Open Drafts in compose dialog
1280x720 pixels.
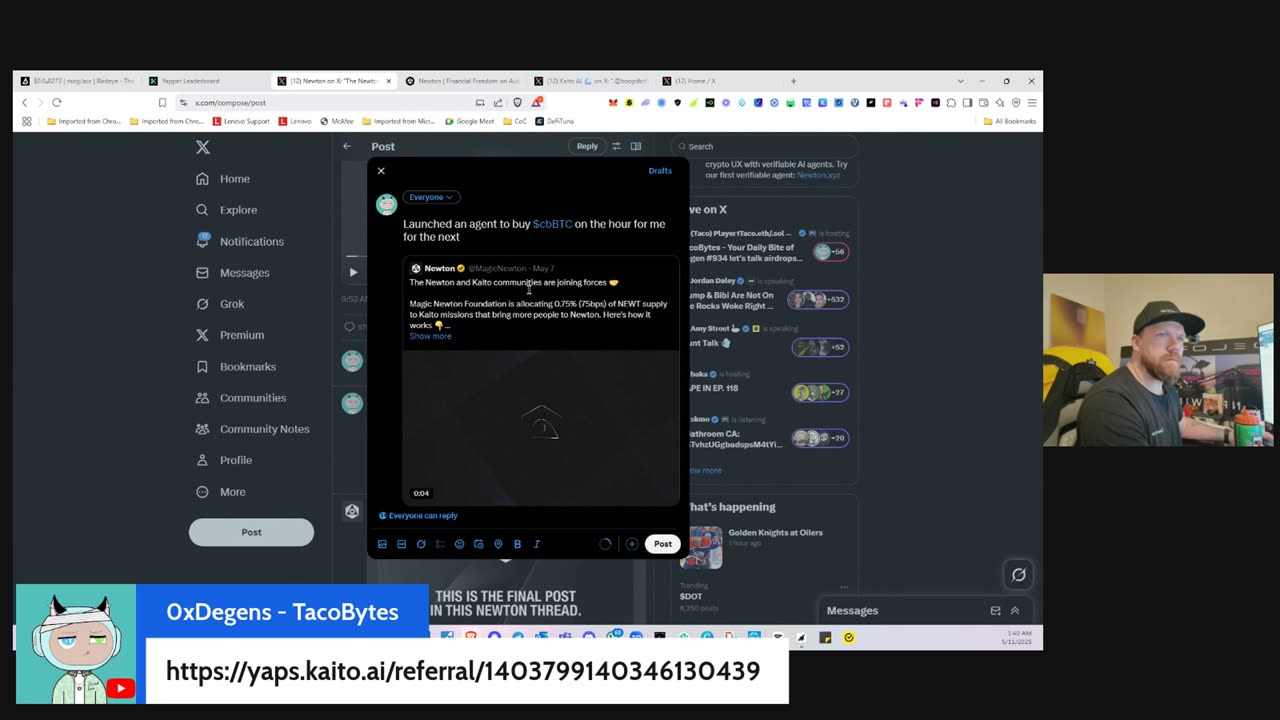tap(660, 171)
